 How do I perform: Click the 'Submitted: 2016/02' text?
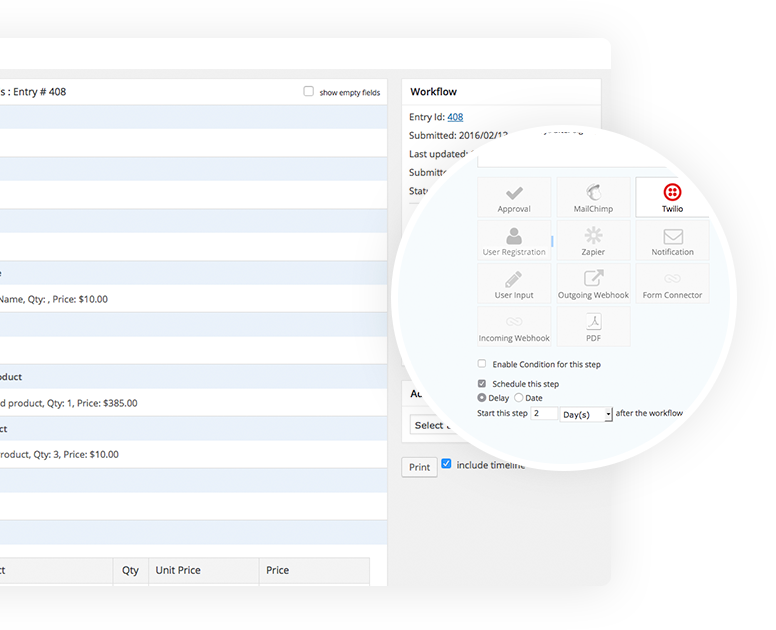pos(458,136)
